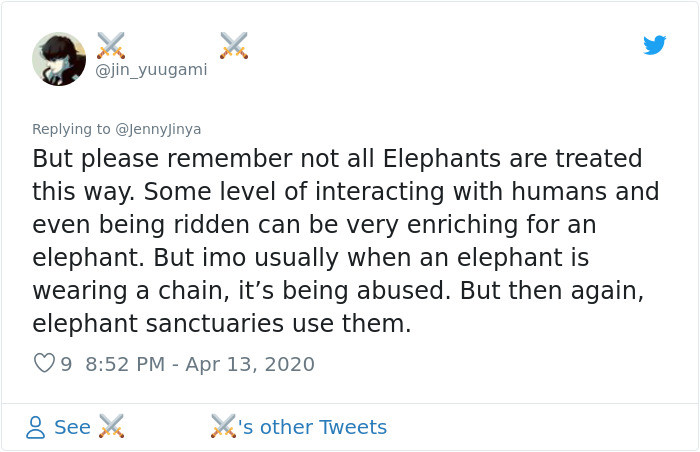Viewport: 700px width, 452px height.
Task: Click the 'See' link text
Action: click(x=72, y=427)
